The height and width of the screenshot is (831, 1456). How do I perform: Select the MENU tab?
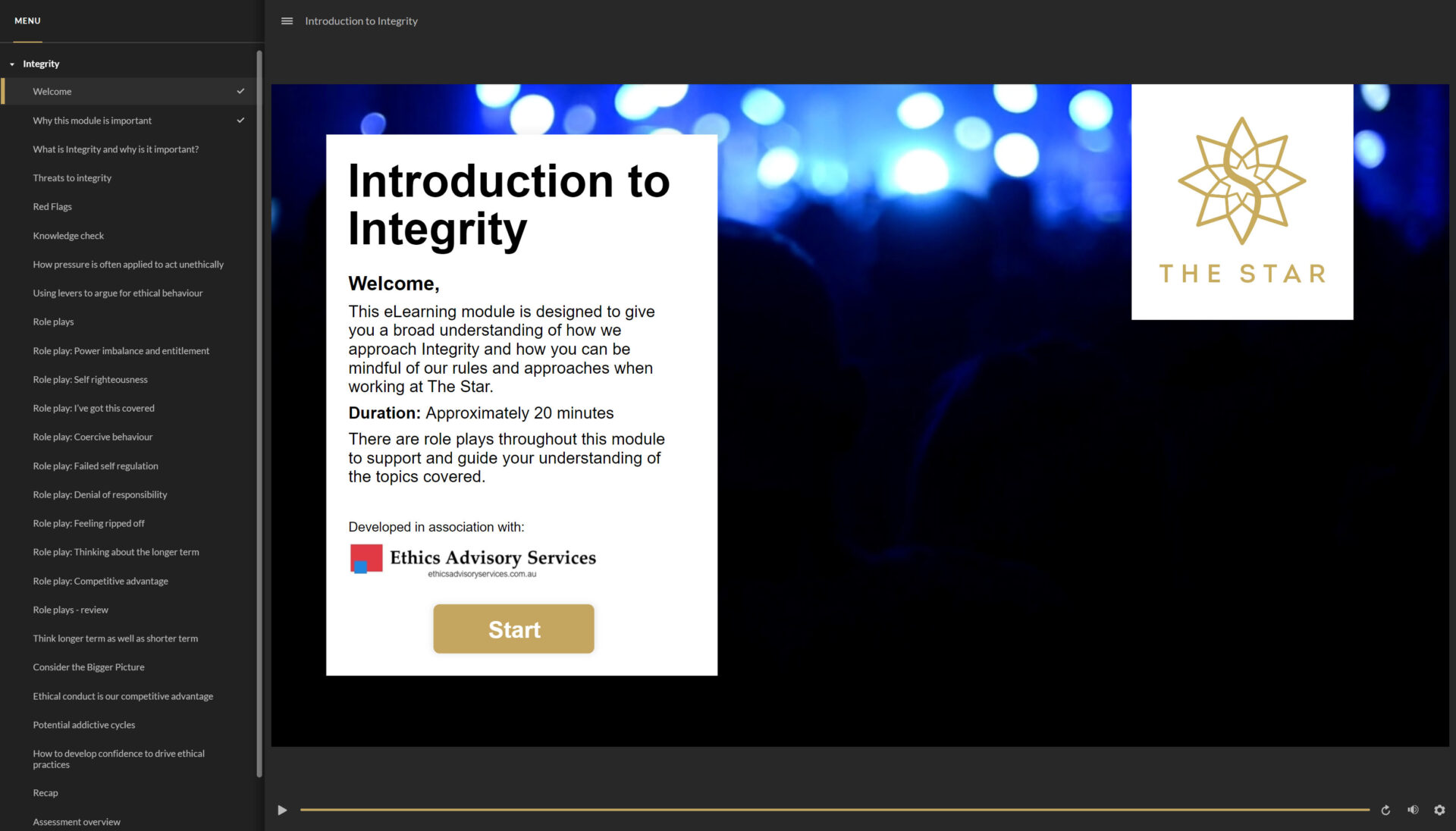[27, 20]
